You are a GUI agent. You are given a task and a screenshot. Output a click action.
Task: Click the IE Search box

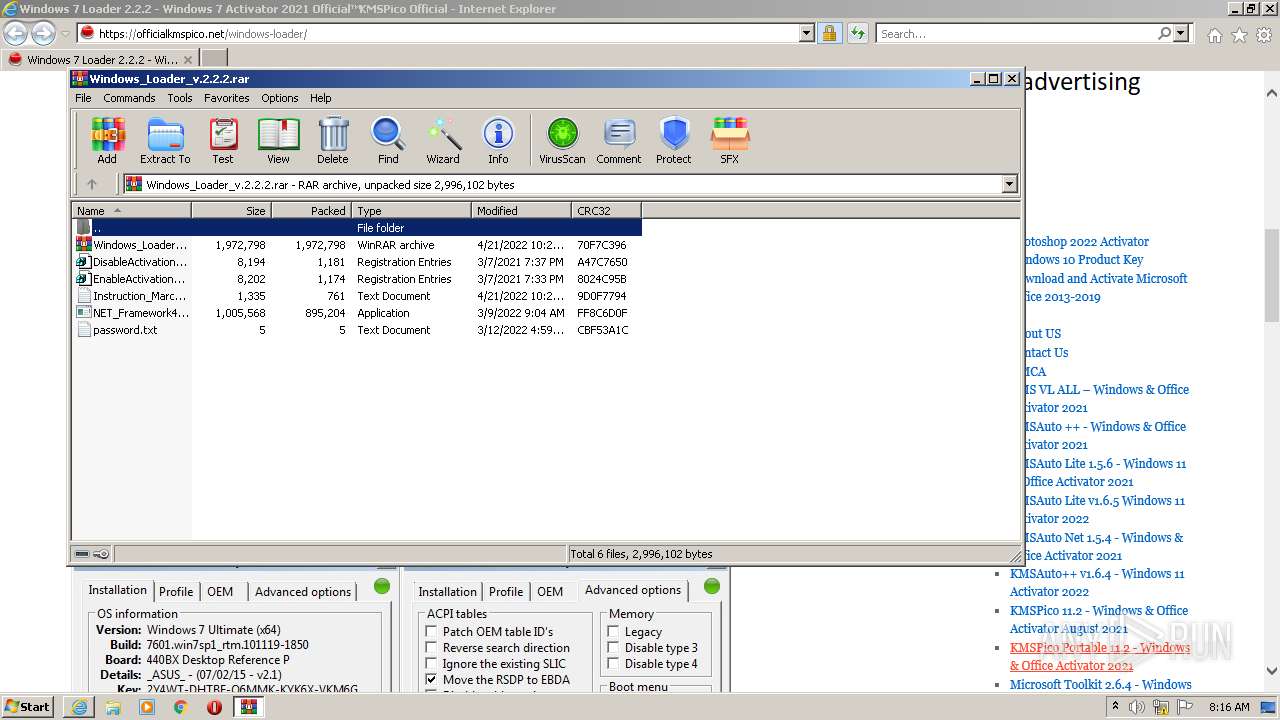coord(1016,33)
